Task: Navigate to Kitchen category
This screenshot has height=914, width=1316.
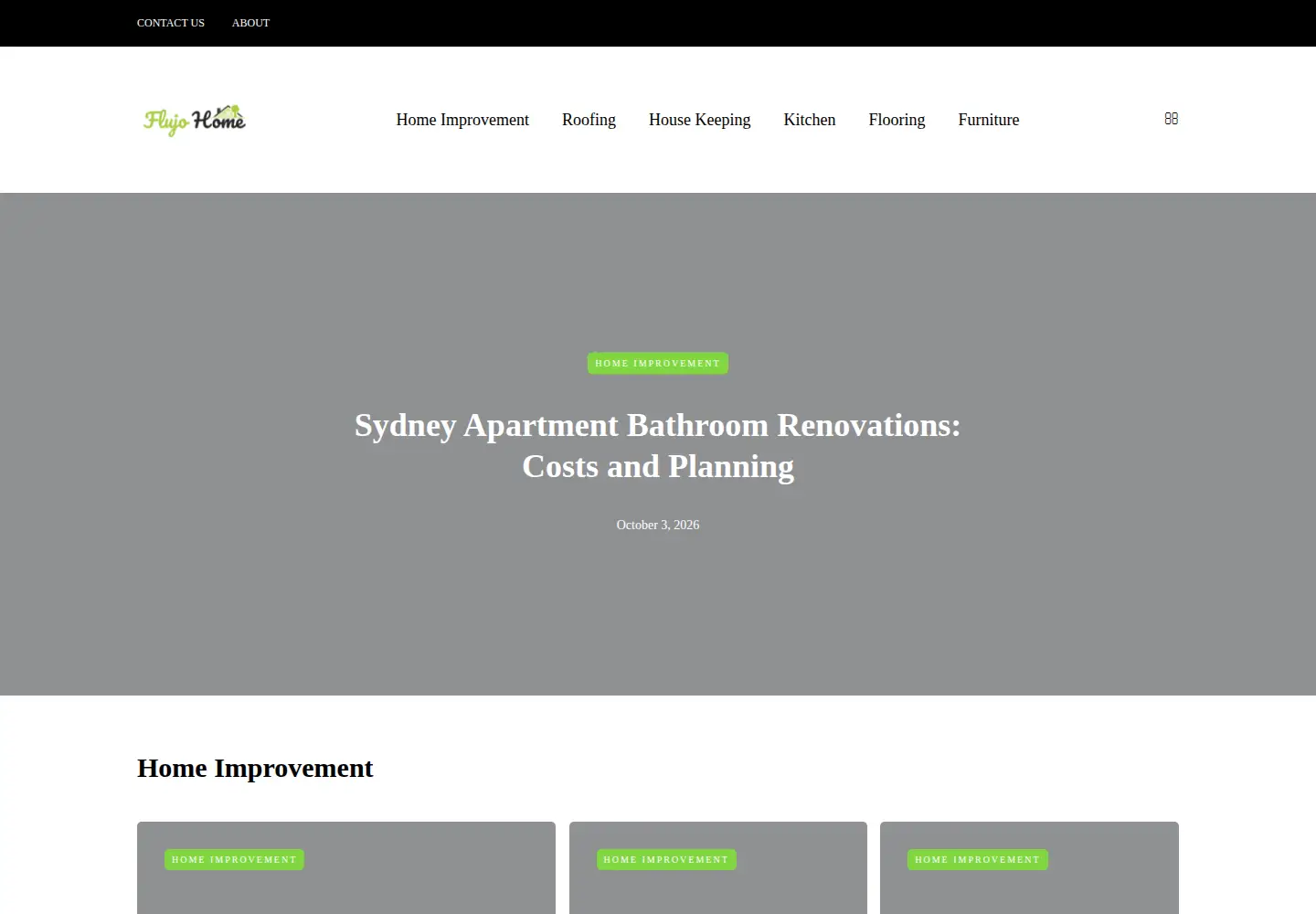Action: coord(810,120)
